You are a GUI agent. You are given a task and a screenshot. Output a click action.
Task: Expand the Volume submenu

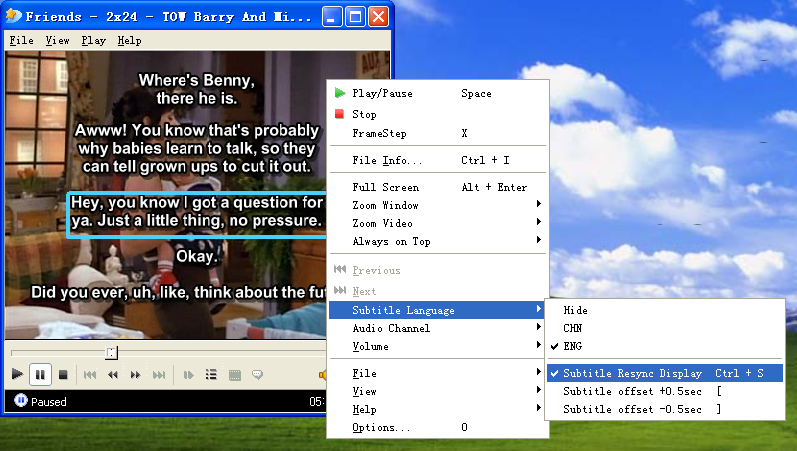(x=438, y=346)
